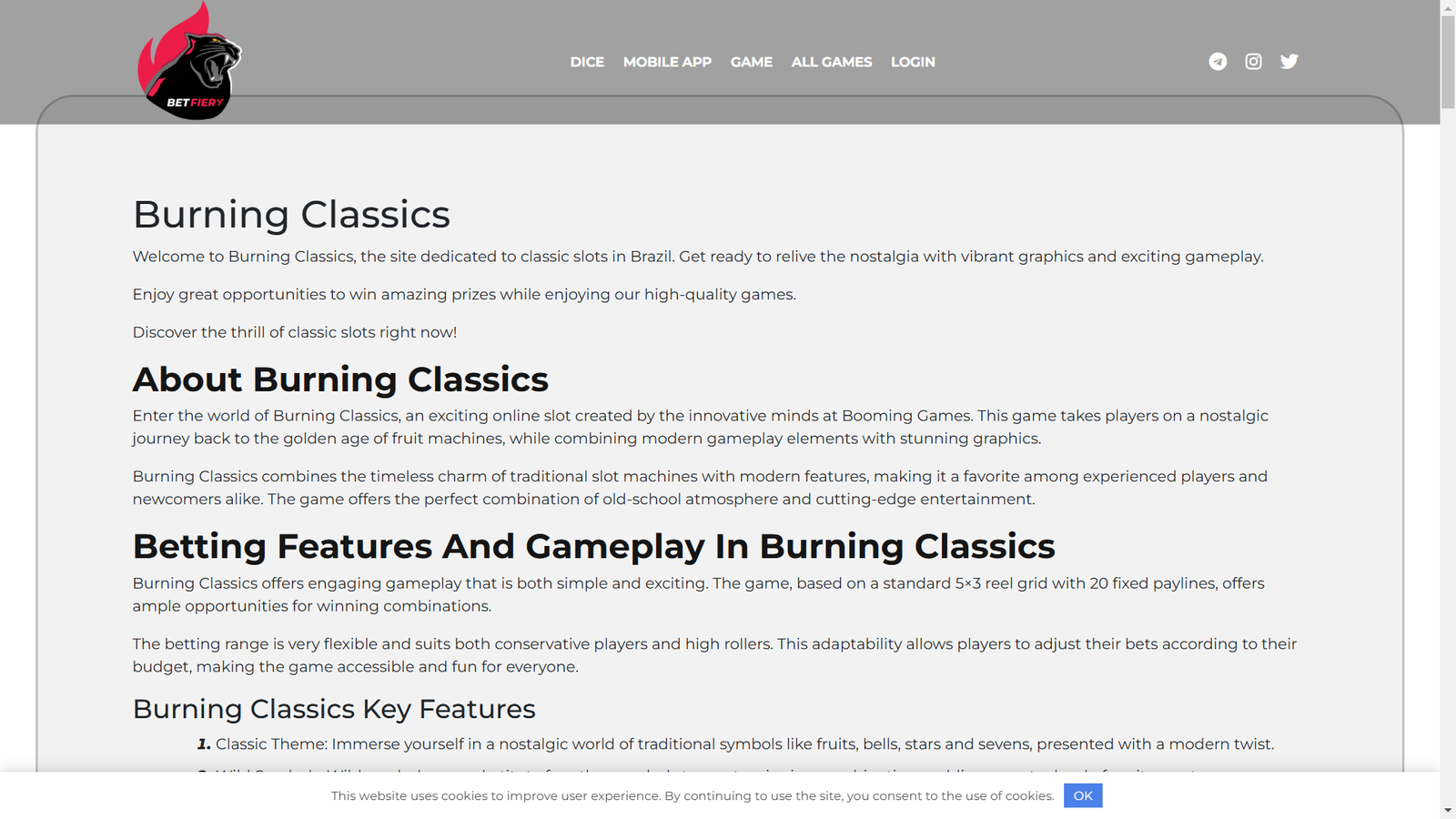This screenshot has width=1456, height=819.
Task: Open the Telegram social link
Action: click(1218, 62)
